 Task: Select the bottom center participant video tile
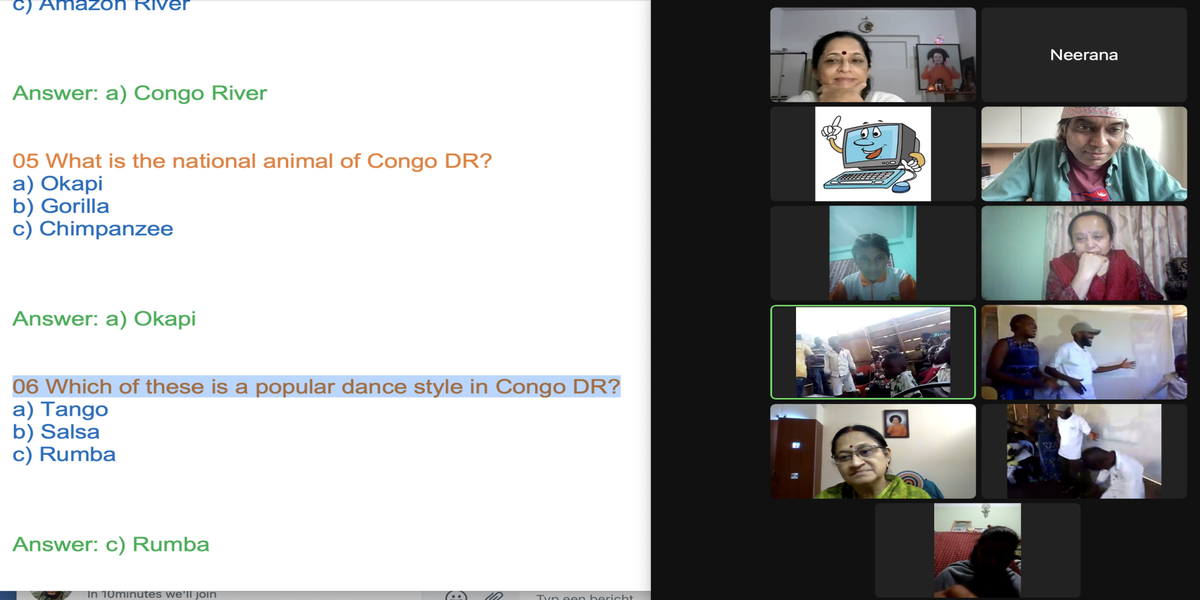point(978,550)
